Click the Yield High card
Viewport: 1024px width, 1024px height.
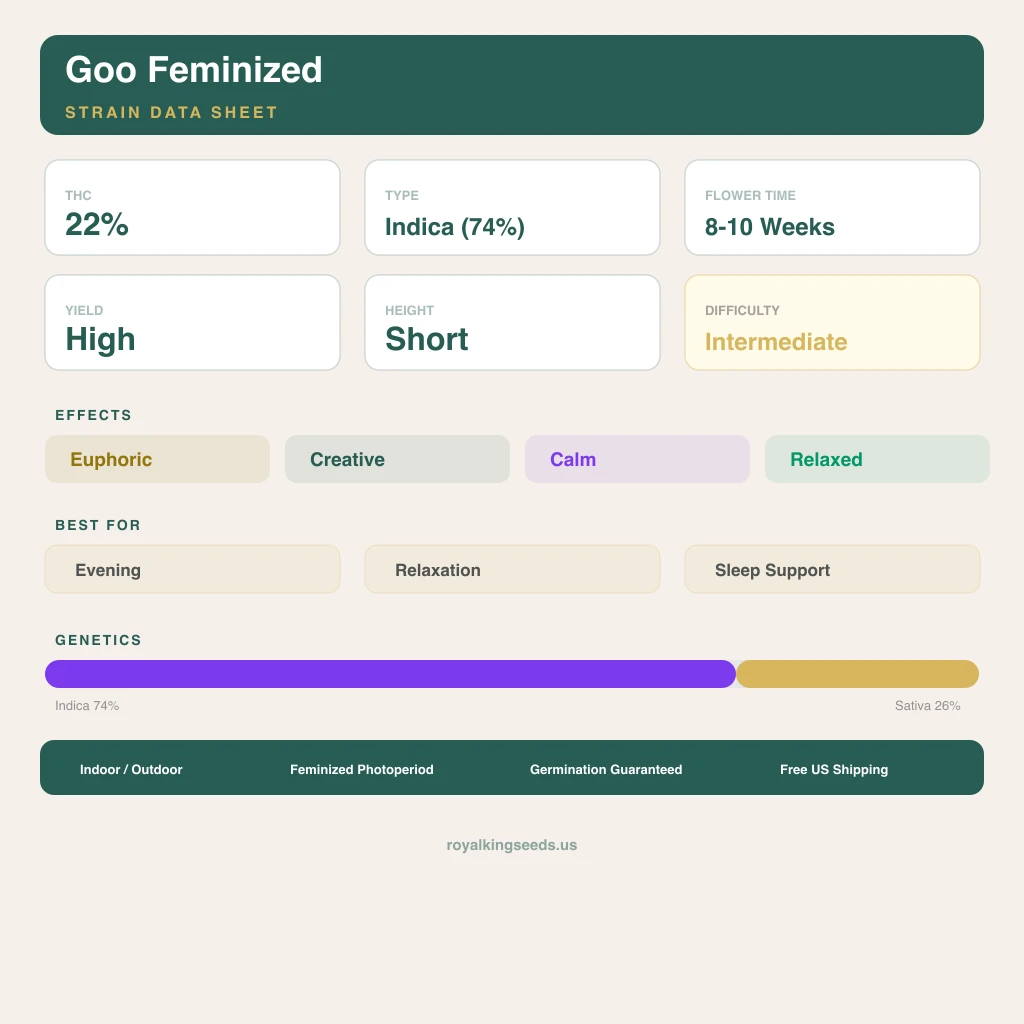[x=192, y=323]
